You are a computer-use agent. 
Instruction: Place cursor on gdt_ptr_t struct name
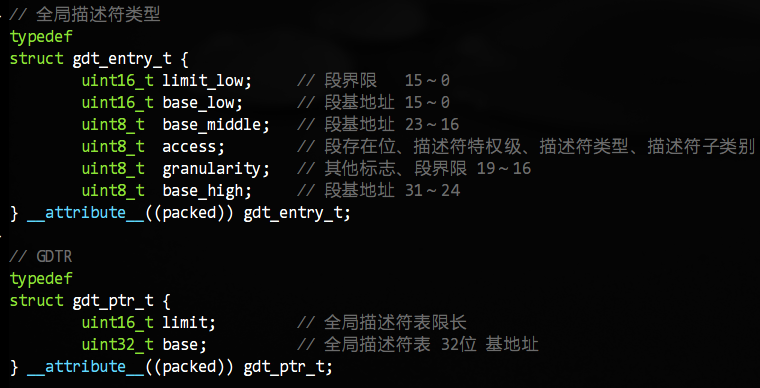tap(112, 301)
